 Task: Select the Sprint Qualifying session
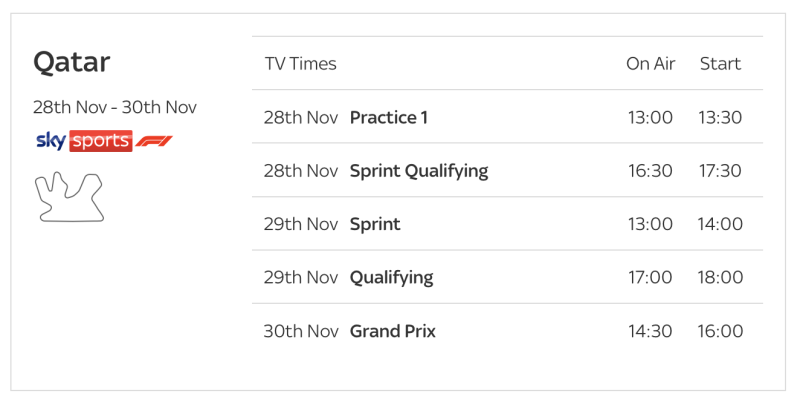[418, 171]
